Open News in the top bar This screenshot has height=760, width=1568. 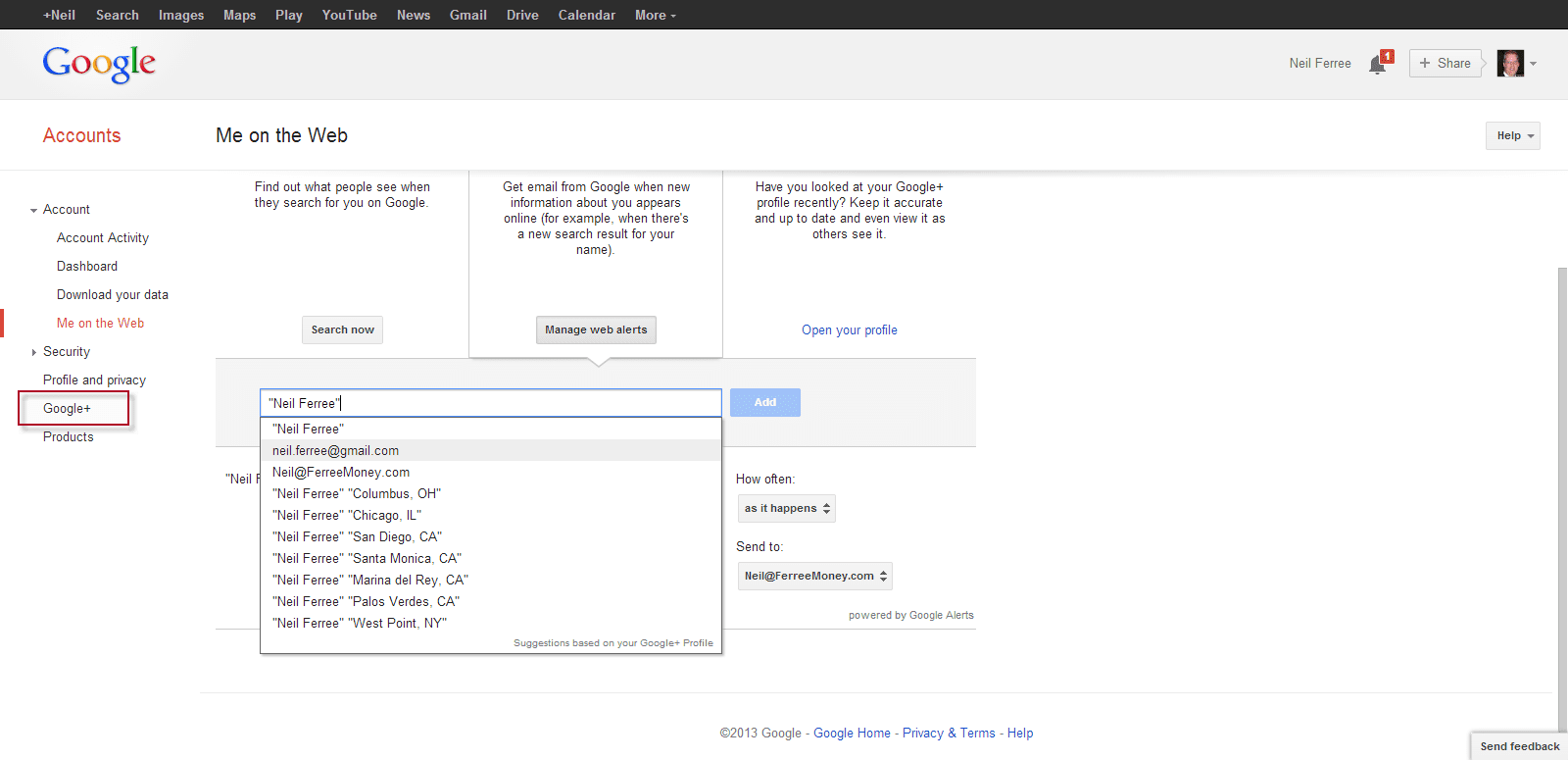pyautogui.click(x=414, y=15)
